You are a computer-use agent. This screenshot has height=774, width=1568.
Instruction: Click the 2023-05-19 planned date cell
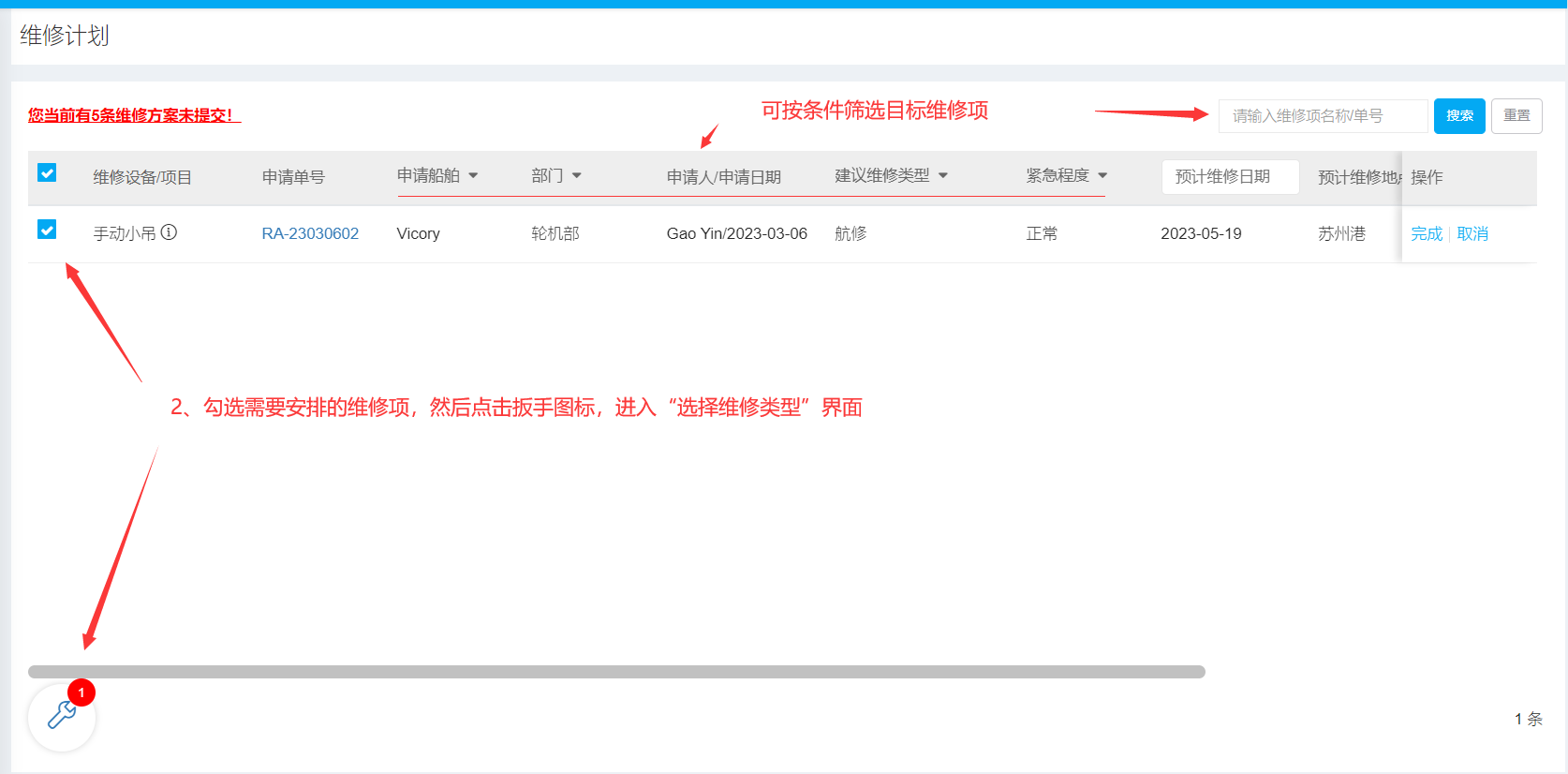[x=1201, y=233]
